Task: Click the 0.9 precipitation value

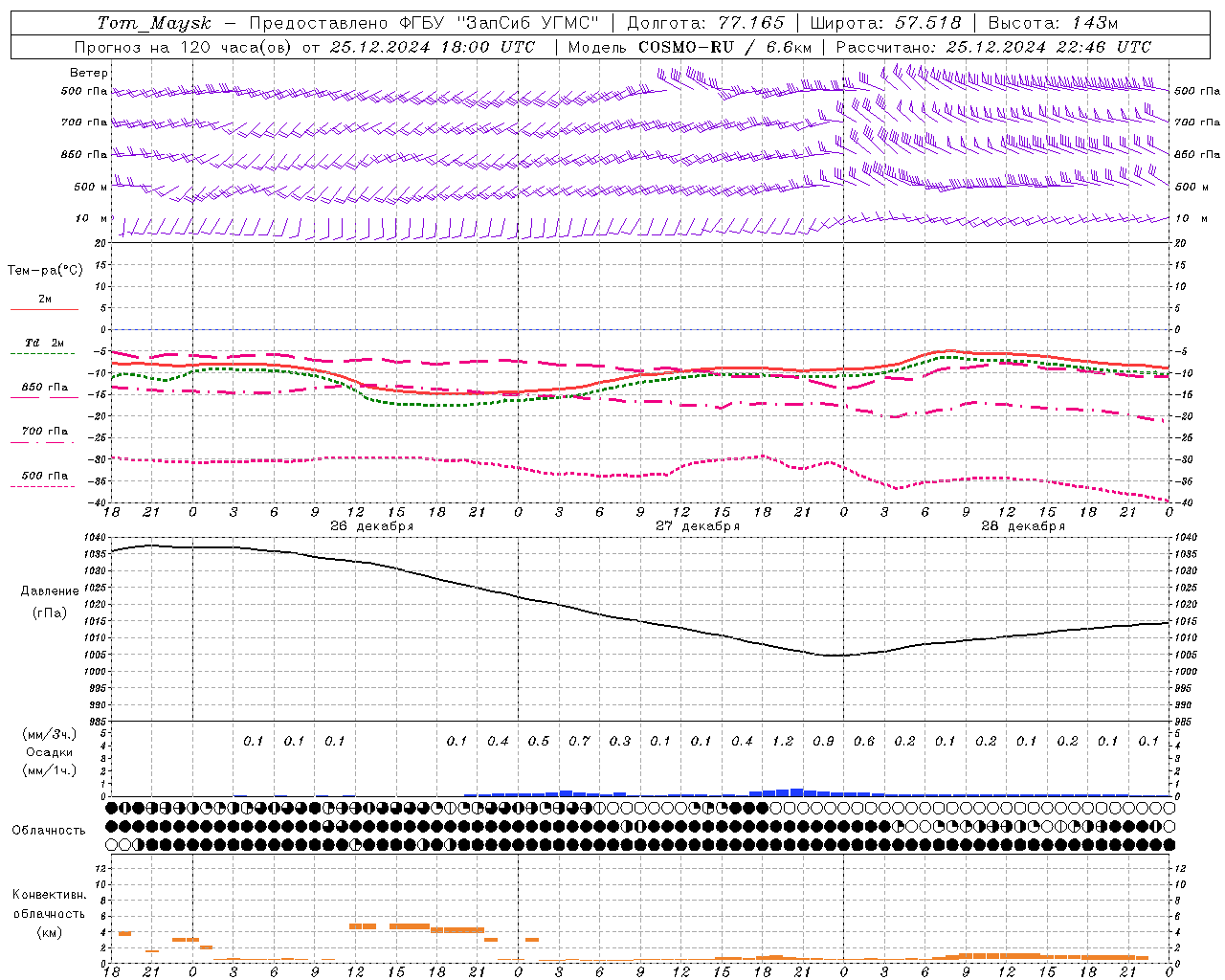Action: tap(823, 742)
